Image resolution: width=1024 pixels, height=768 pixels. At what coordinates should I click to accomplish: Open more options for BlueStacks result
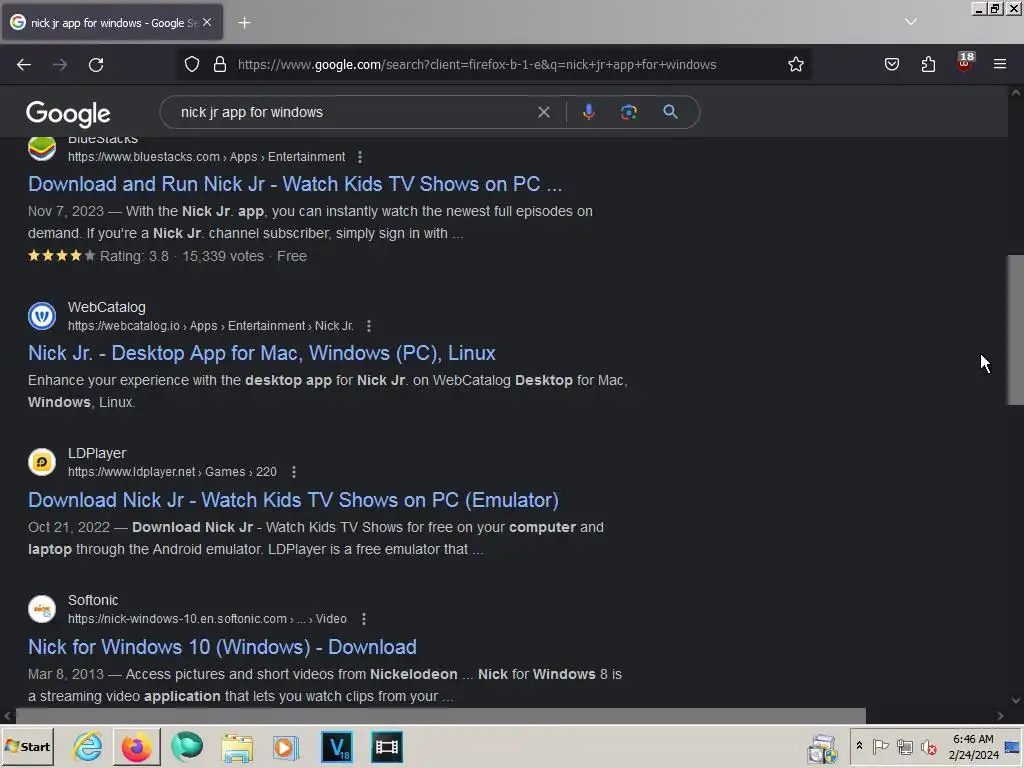pyautogui.click(x=360, y=157)
